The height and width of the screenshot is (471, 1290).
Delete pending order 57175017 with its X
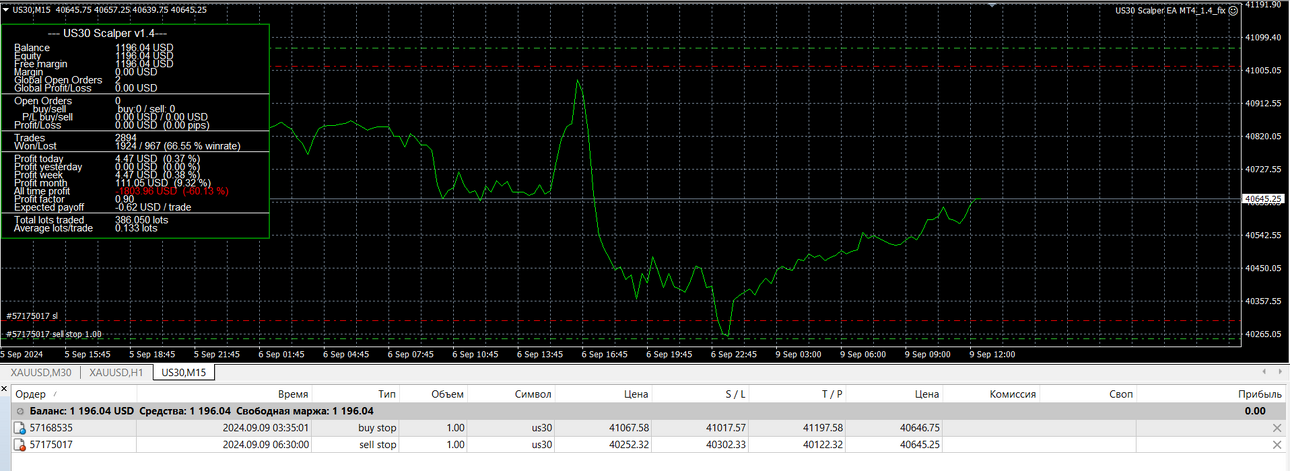(x=1276, y=445)
